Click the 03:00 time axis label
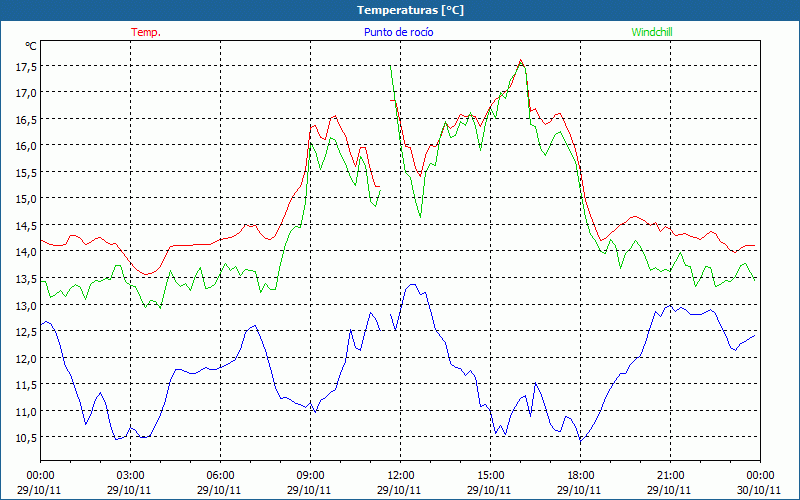Viewport: 800px width, 500px height. [x=130, y=476]
